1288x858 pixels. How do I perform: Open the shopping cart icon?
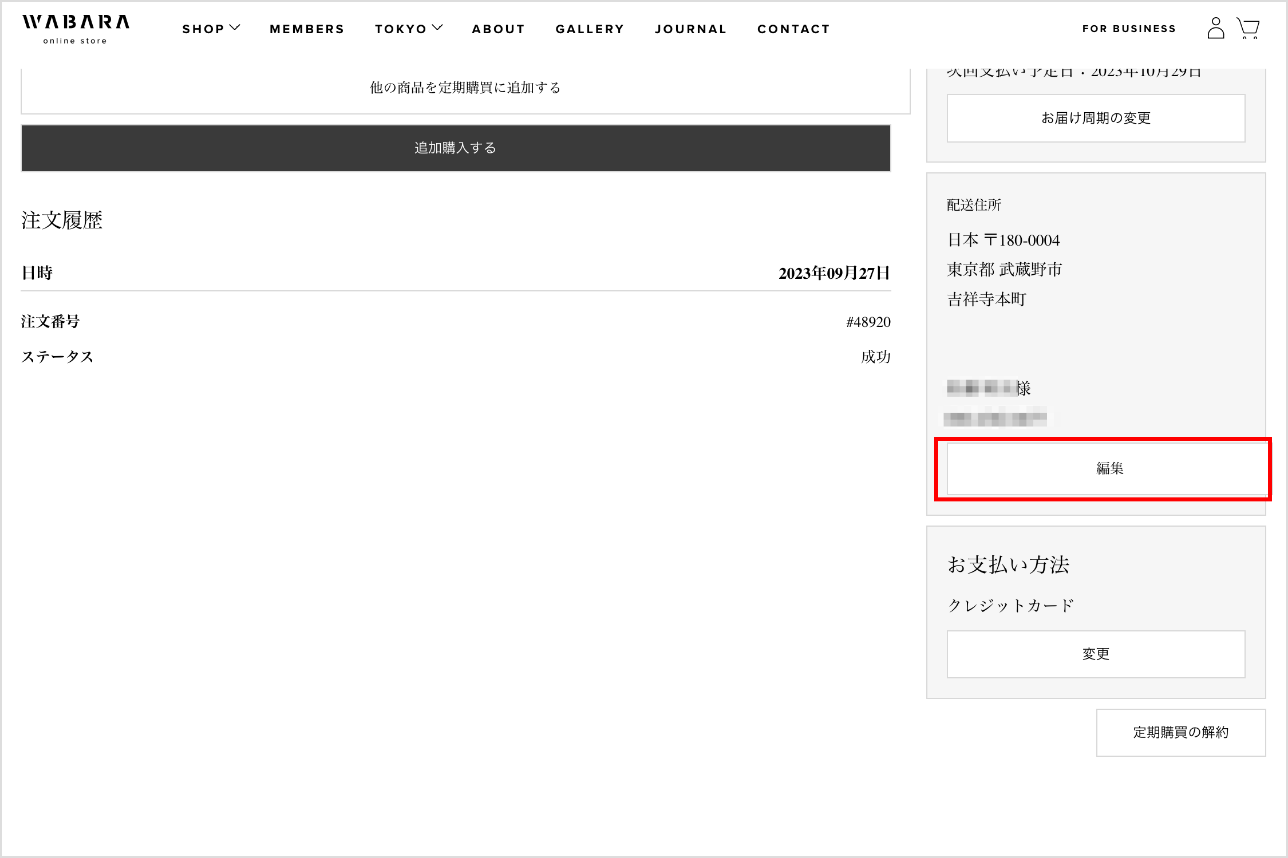(1247, 28)
